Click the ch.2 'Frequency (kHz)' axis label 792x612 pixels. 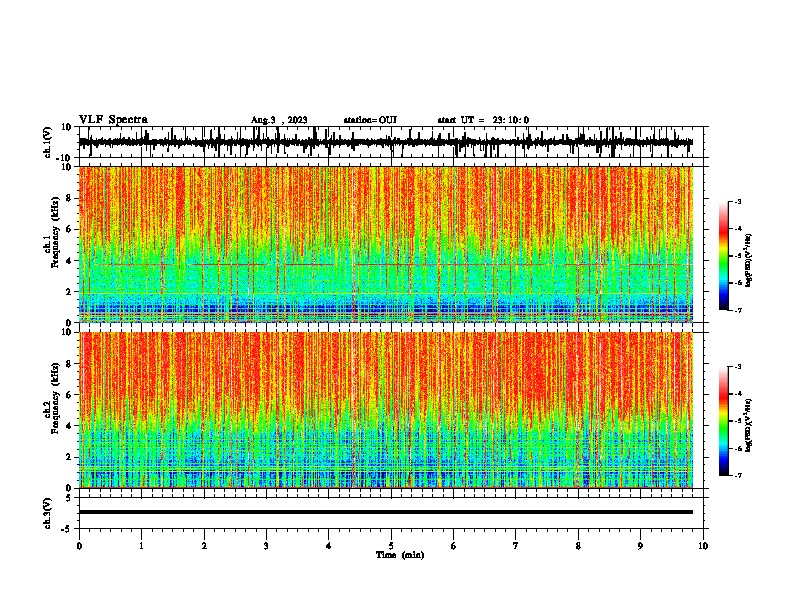tap(55, 398)
